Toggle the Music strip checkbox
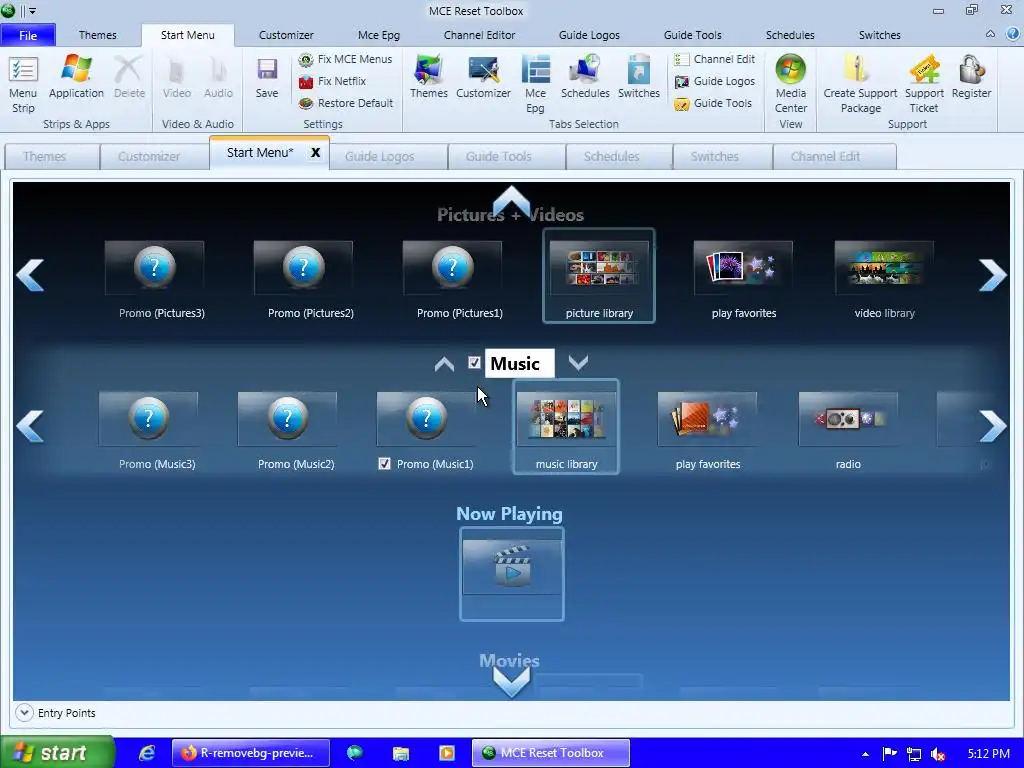1024x768 pixels. click(x=474, y=362)
